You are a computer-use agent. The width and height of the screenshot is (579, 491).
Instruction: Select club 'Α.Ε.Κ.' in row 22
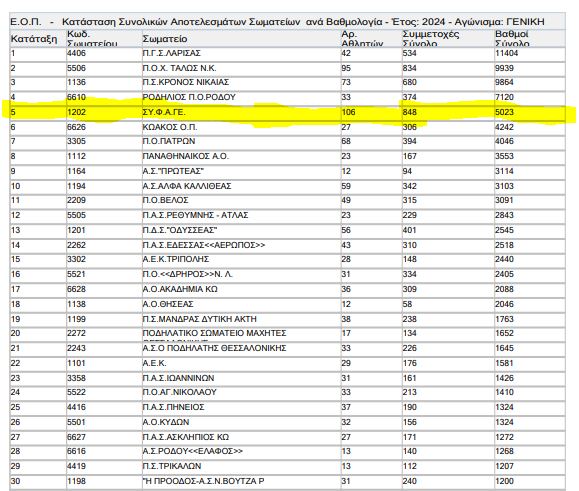(x=154, y=364)
